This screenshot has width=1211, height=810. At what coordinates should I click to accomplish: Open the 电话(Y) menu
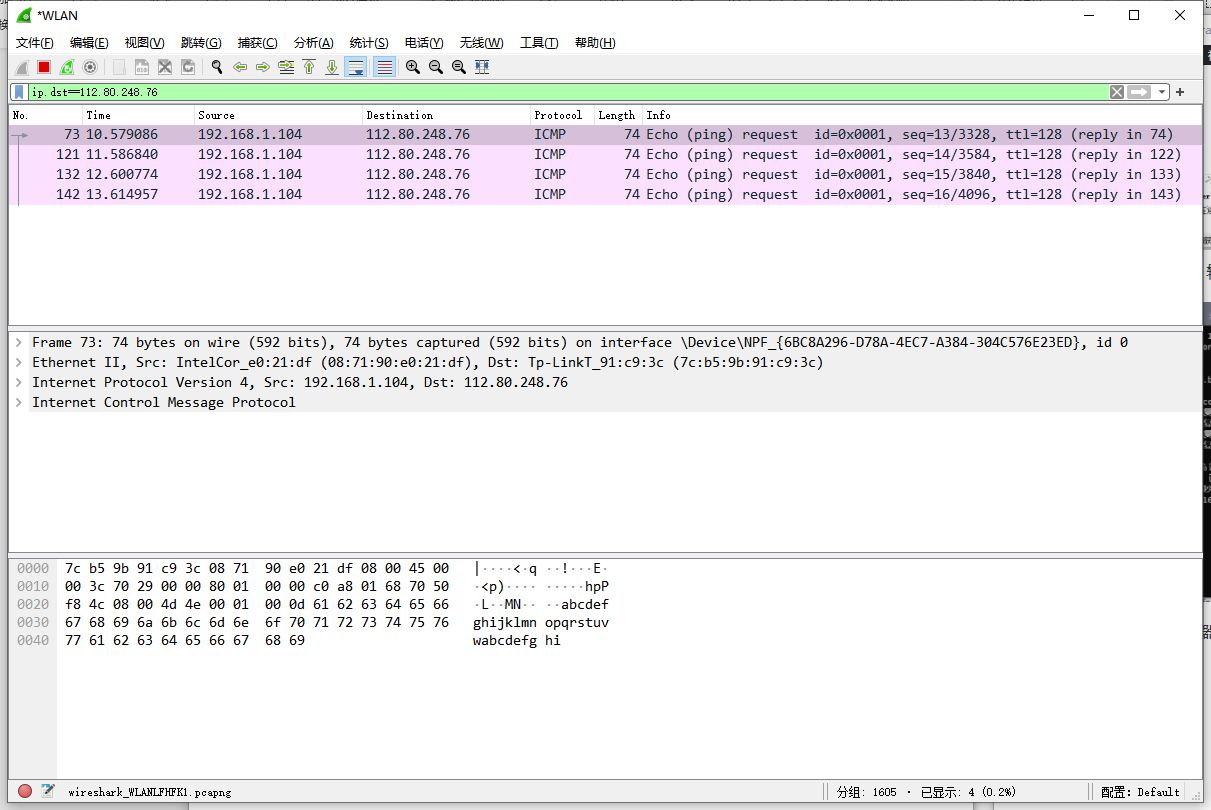click(424, 43)
